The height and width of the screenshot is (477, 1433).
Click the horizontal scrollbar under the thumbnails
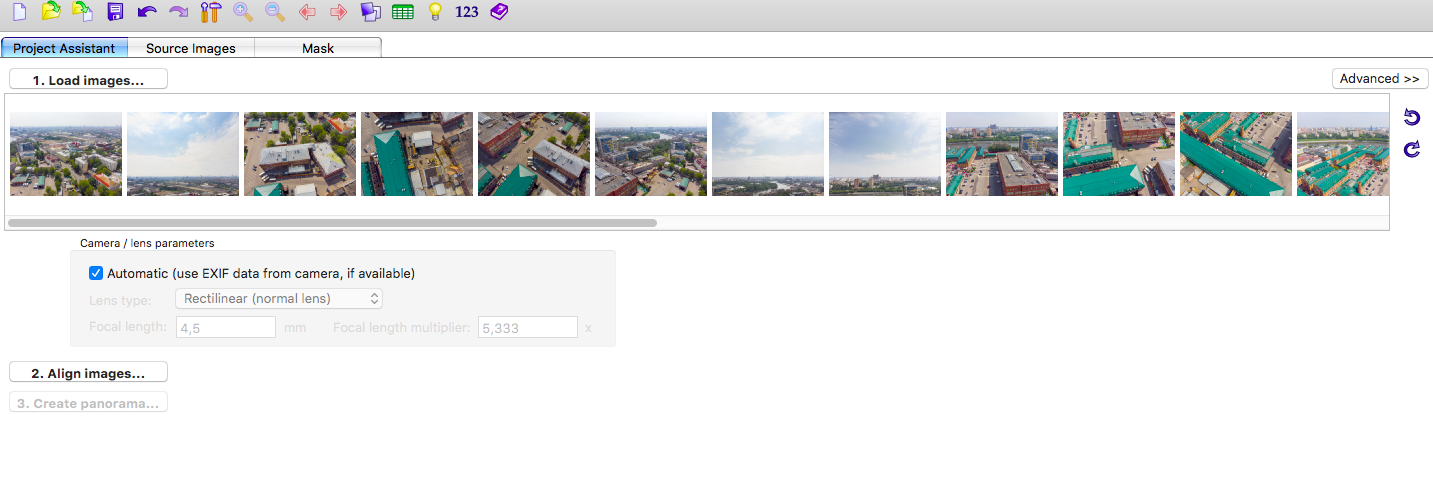[x=332, y=223]
